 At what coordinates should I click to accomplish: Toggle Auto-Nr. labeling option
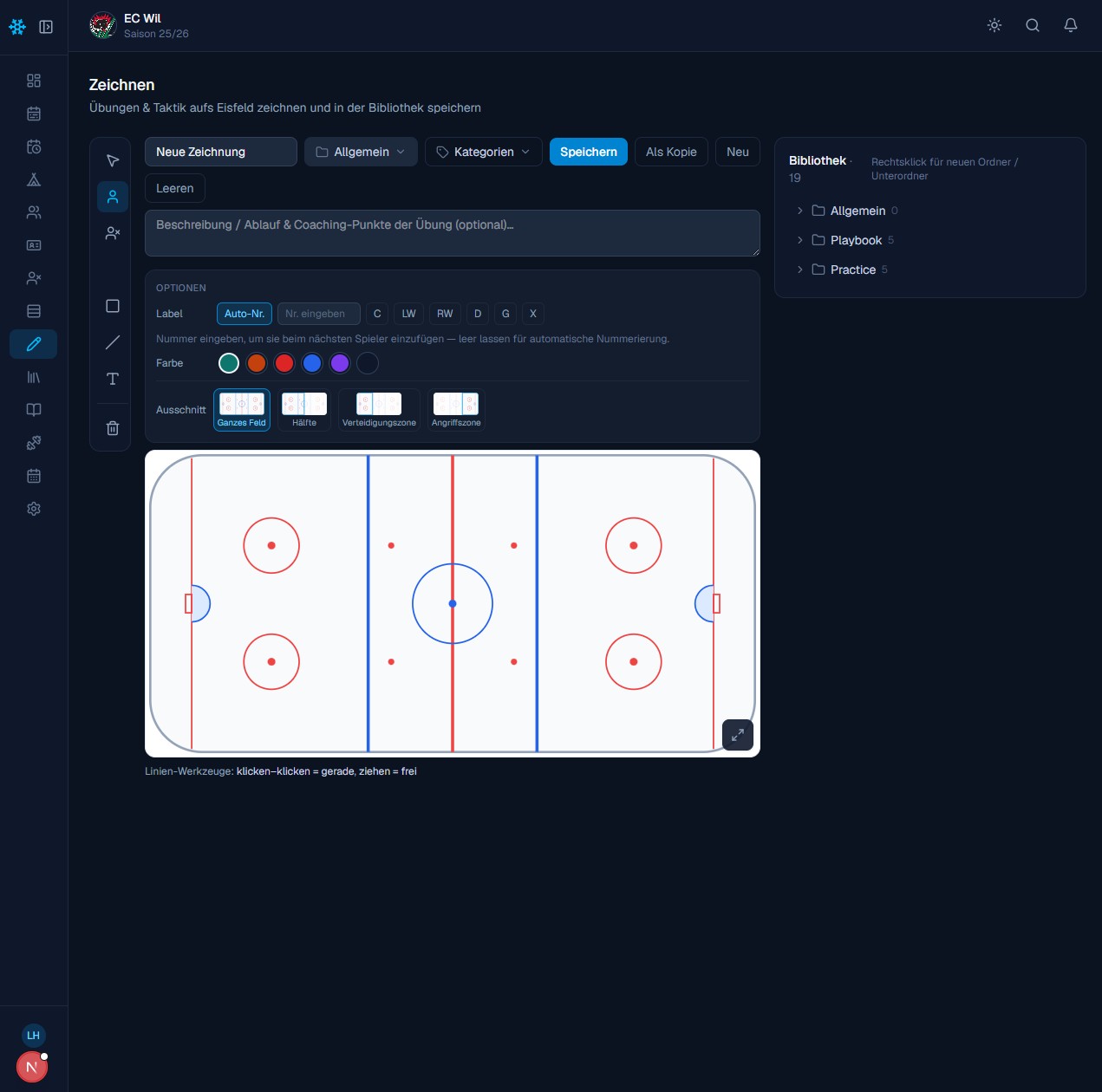245,314
